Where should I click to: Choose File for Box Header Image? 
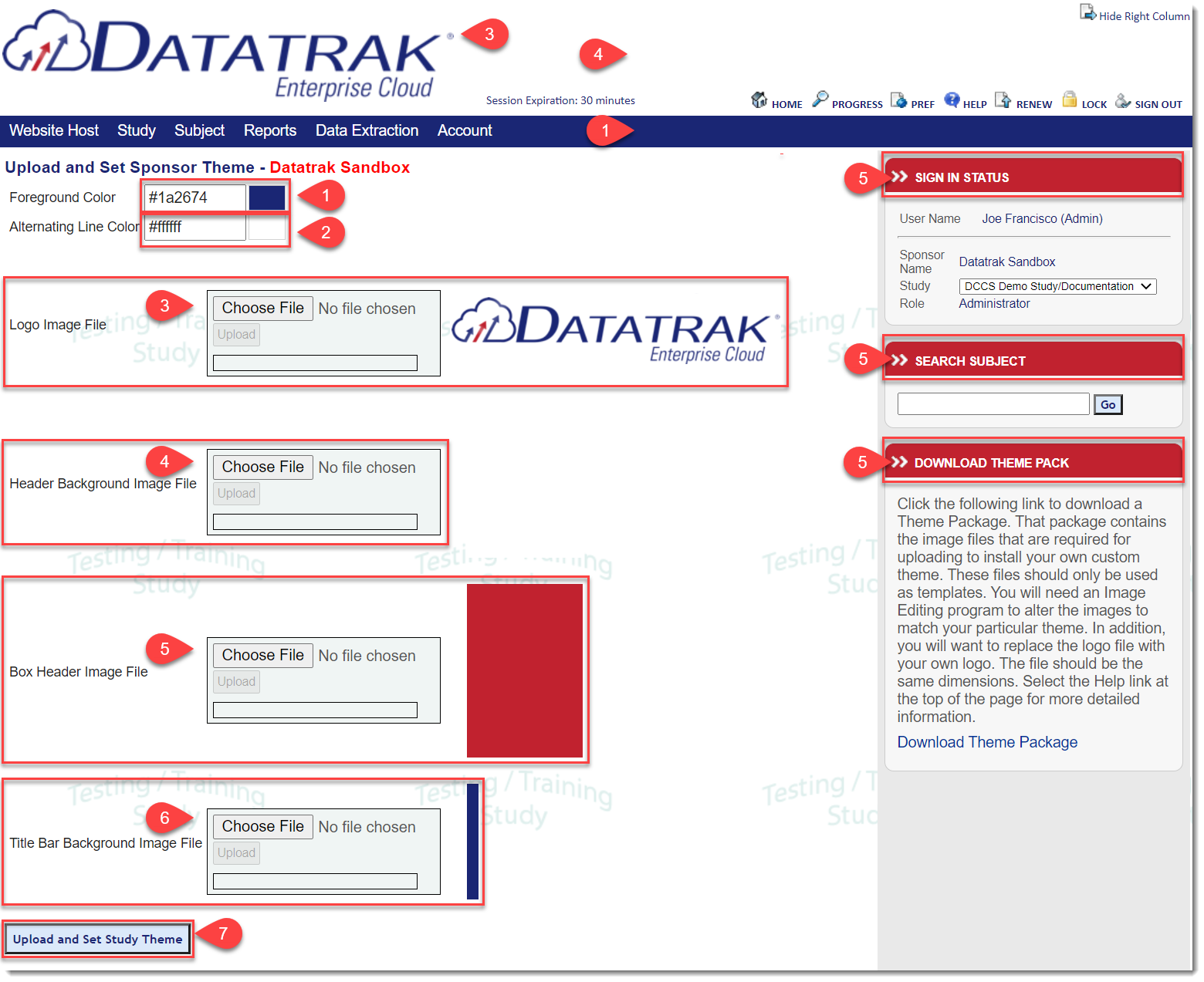[x=263, y=655]
